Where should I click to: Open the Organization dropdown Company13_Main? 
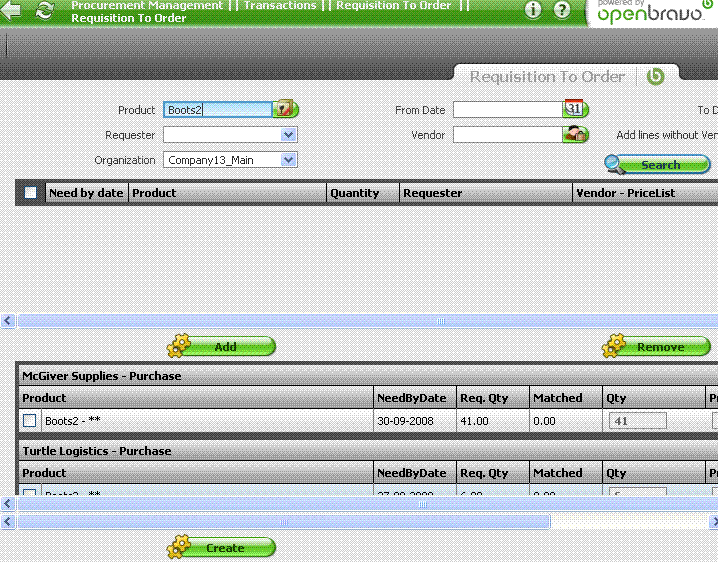pos(288,160)
